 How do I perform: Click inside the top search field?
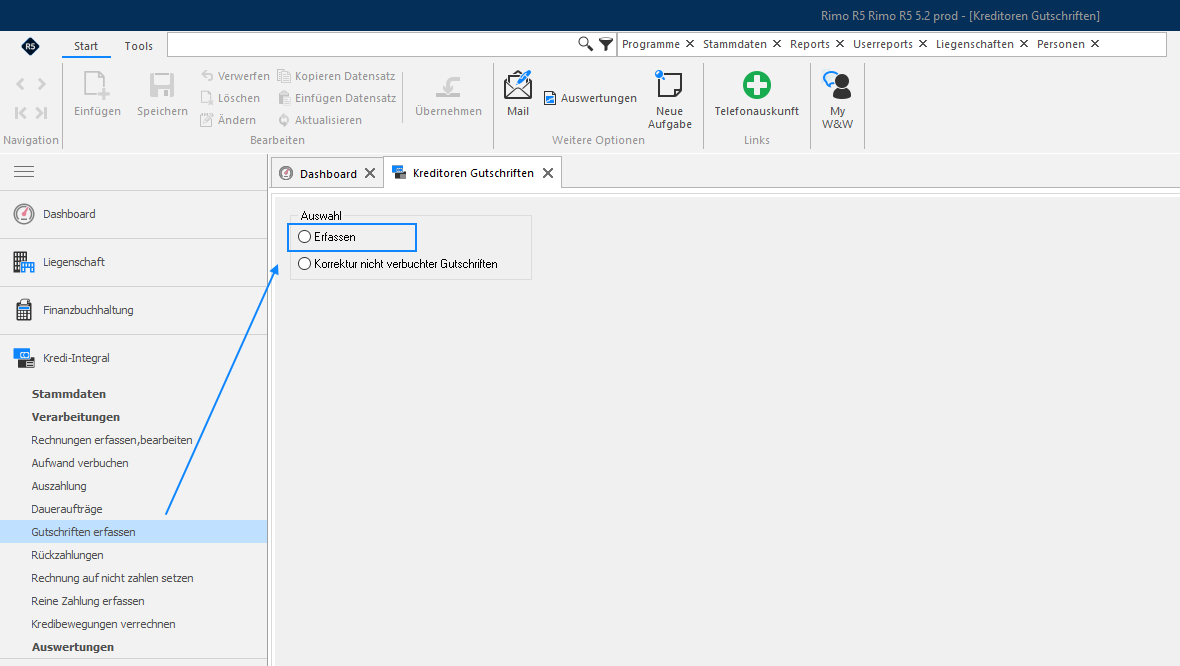pos(372,44)
